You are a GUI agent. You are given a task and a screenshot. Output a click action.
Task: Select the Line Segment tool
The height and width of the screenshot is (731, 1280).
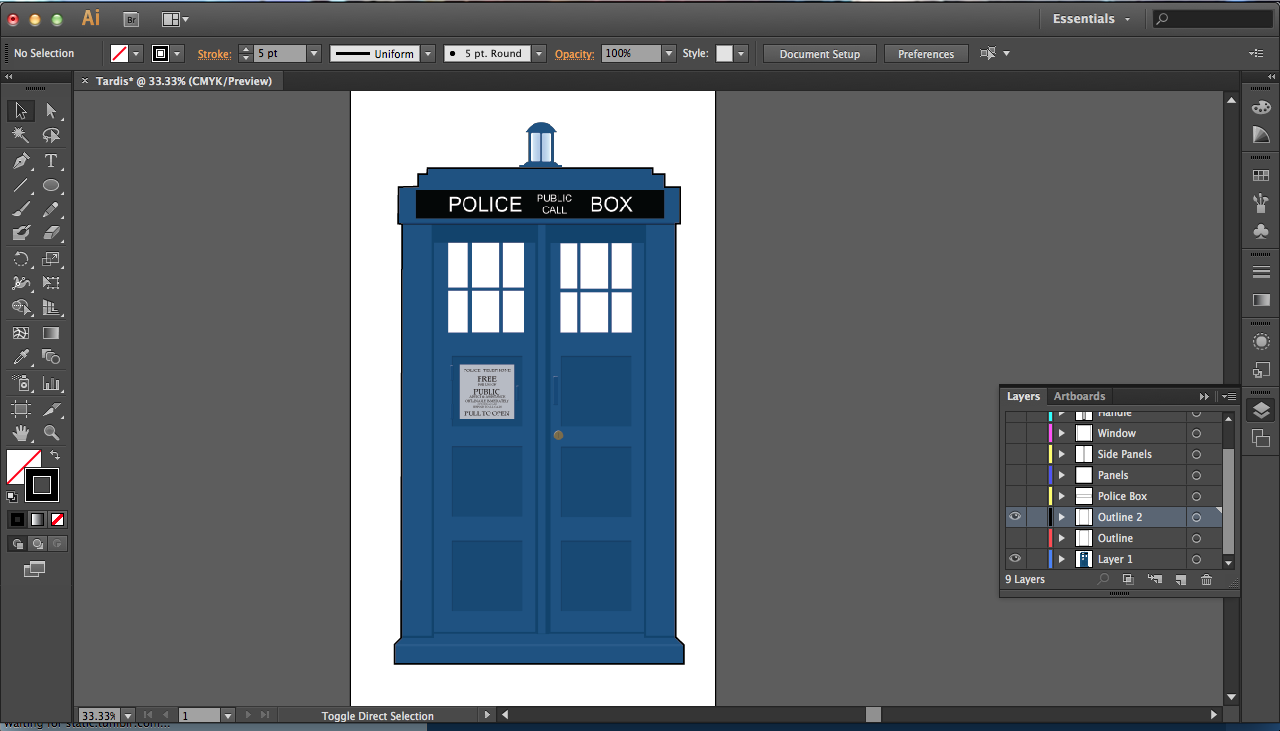tap(21, 185)
